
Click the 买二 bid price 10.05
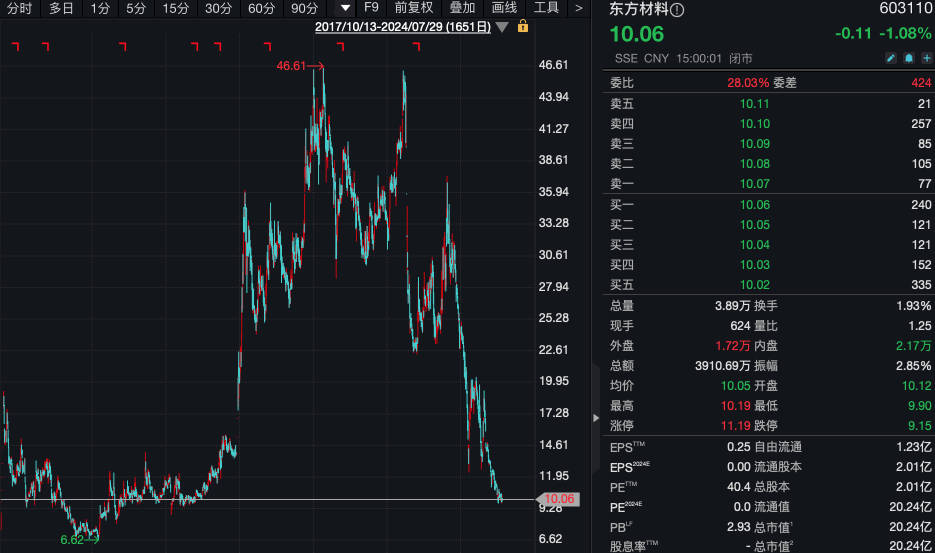click(x=754, y=225)
